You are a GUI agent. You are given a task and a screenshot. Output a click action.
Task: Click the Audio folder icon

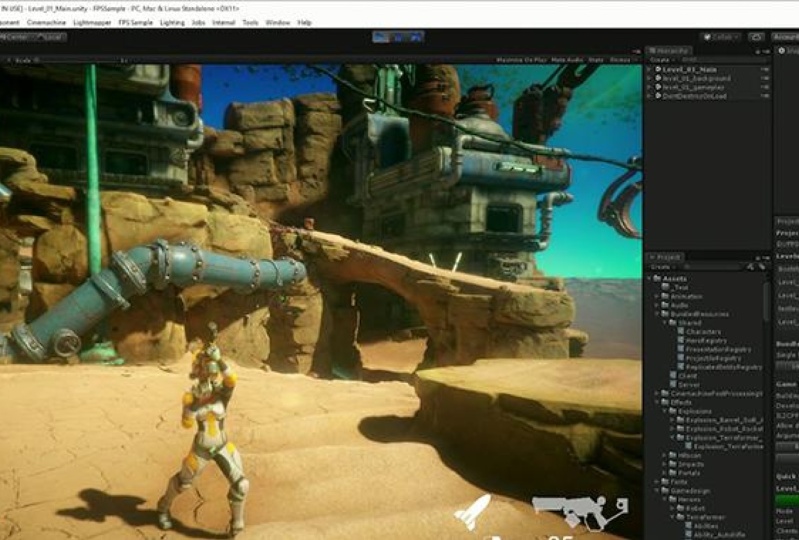point(665,305)
